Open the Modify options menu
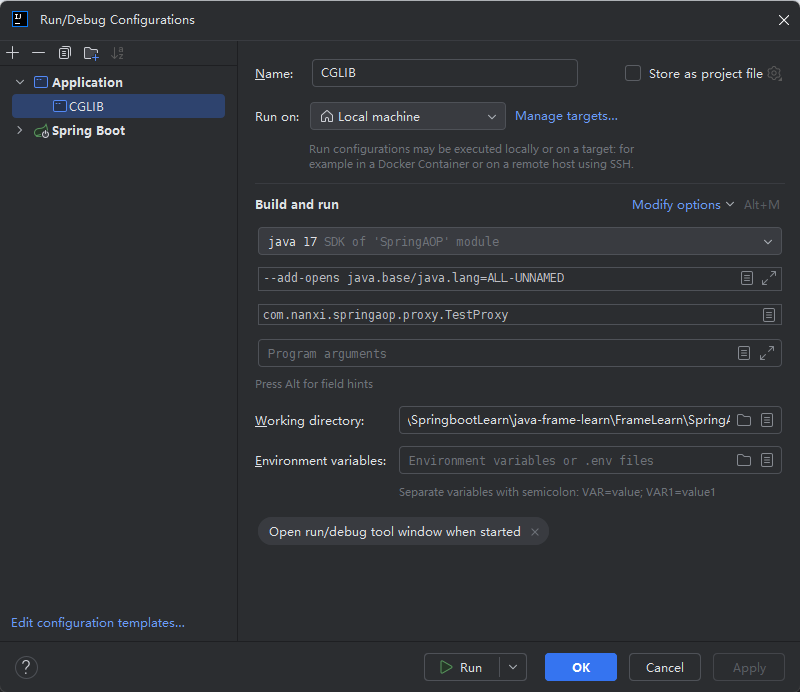 (x=683, y=205)
